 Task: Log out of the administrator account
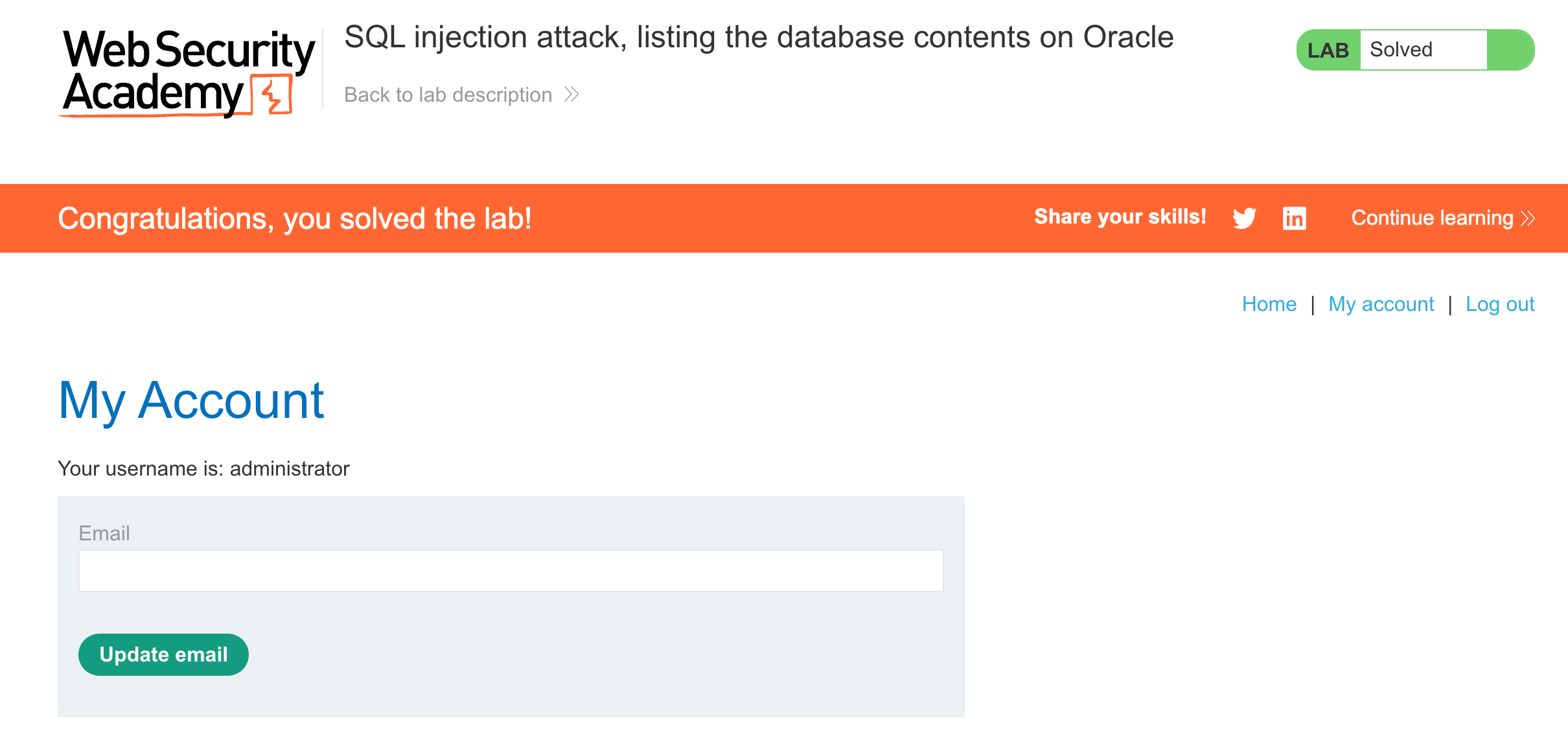coord(1500,303)
